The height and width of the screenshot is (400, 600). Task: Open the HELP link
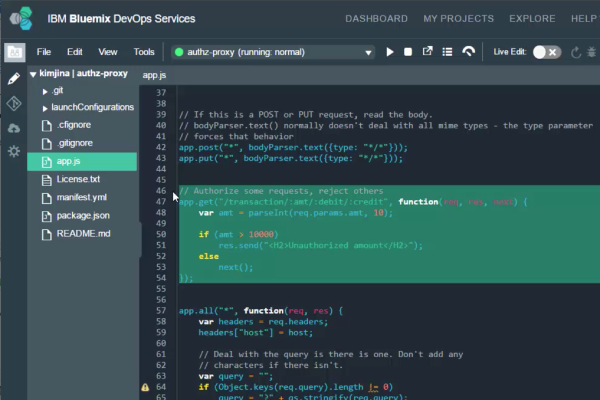pyautogui.click(x=584, y=18)
